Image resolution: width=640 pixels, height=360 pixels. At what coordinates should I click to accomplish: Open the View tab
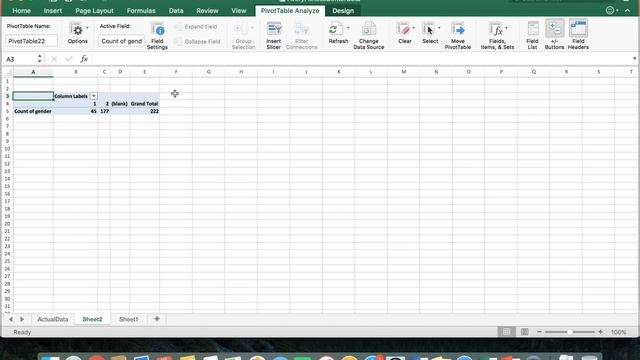(239, 11)
